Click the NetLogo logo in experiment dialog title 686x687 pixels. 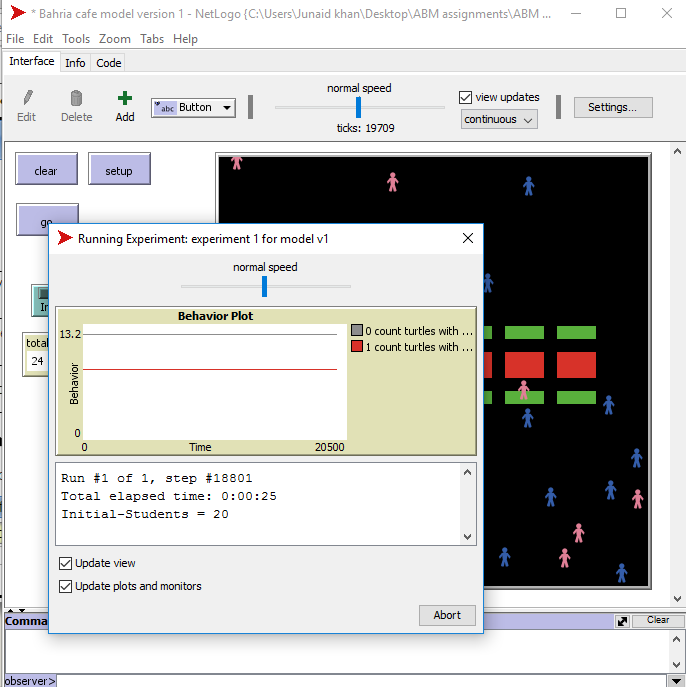(66, 238)
